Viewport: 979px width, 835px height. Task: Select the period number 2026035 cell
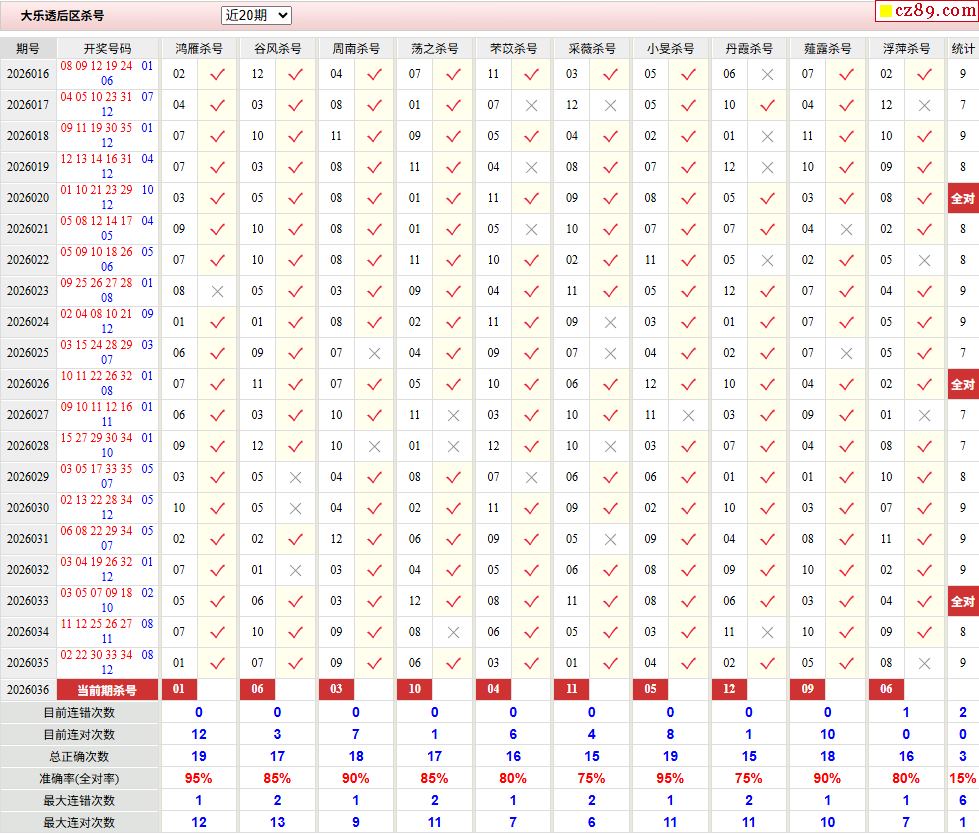(28, 663)
